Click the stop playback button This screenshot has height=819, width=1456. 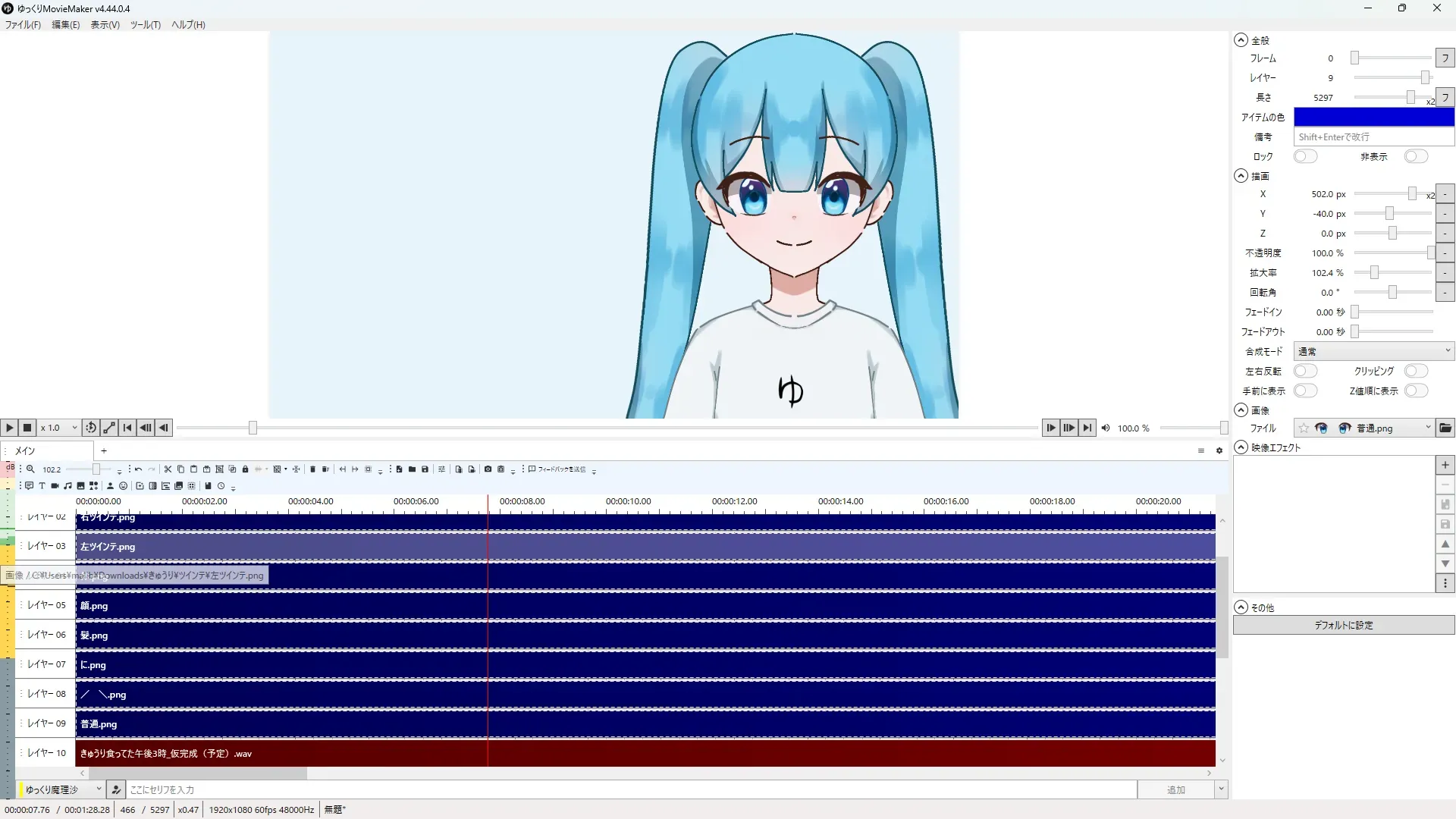pyautogui.click(x=27, y=428)
